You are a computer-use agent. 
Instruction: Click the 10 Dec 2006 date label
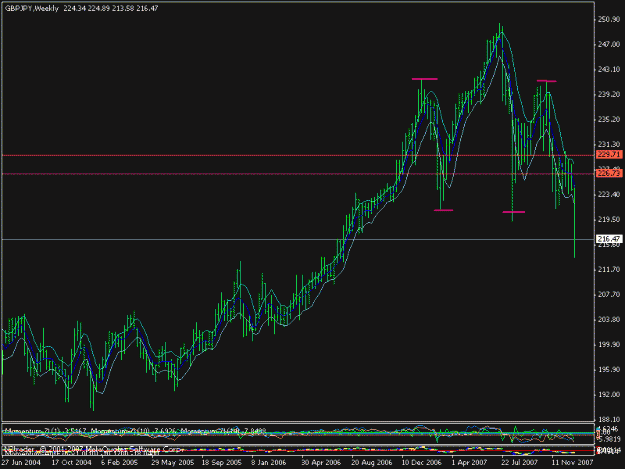(422, 463)
